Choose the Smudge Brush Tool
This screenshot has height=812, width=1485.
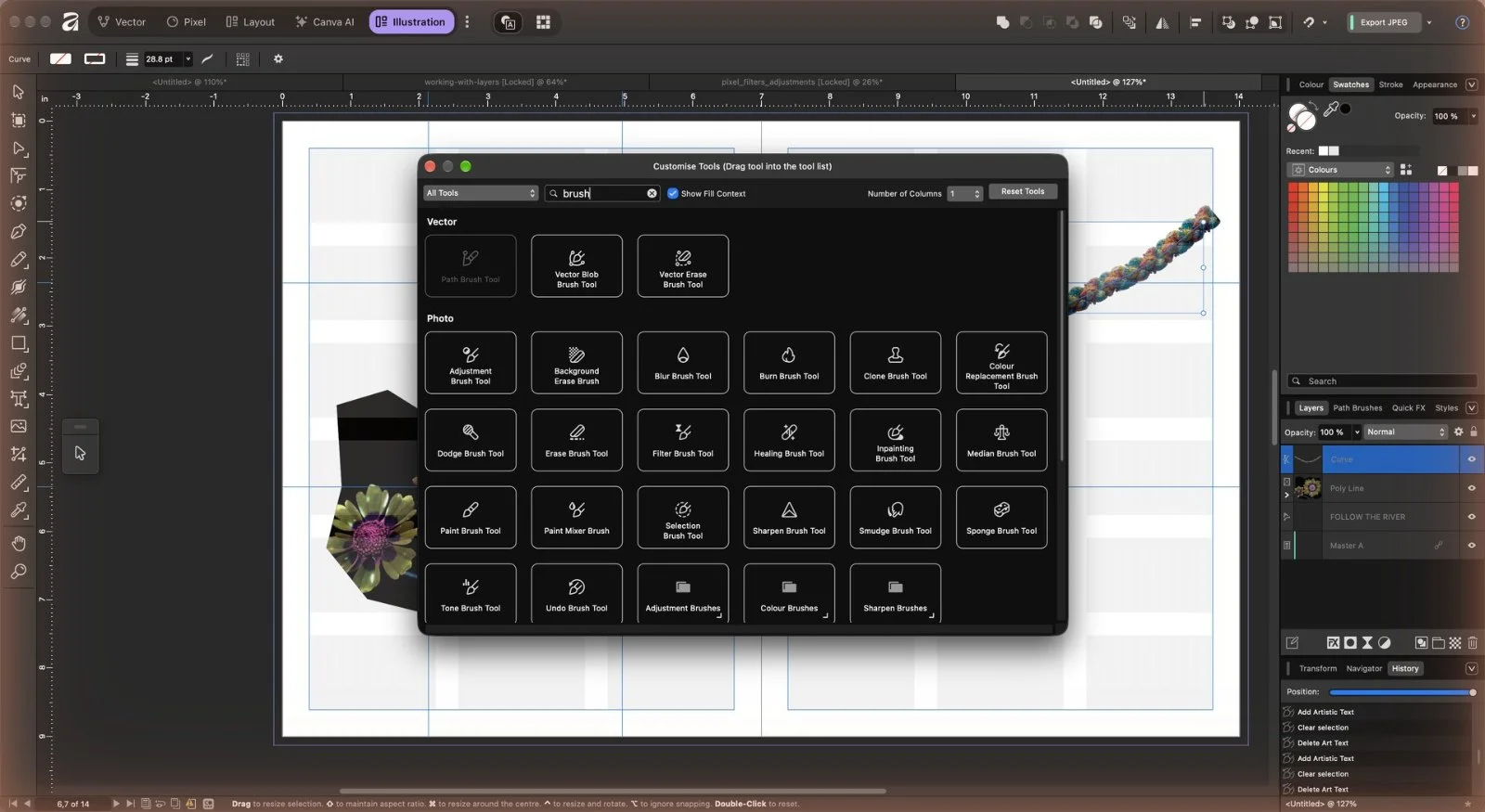(x=896, y=518)
